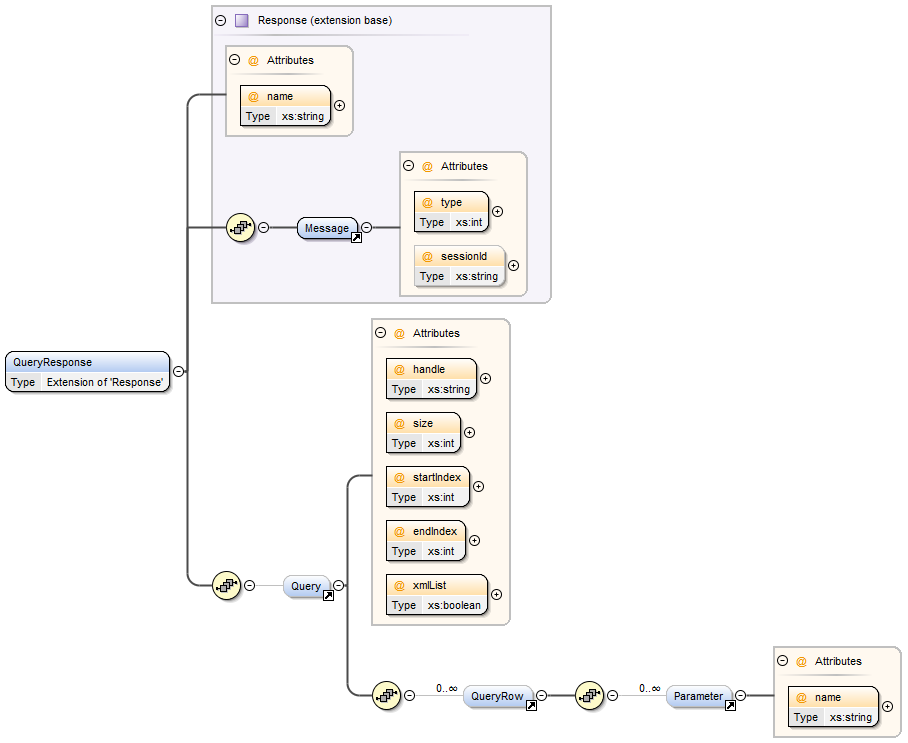Image resolution: width=908 pixels, height=743 pixels.
Task: Click the sequence icon before Parameter element
Action: coord(590,695)
